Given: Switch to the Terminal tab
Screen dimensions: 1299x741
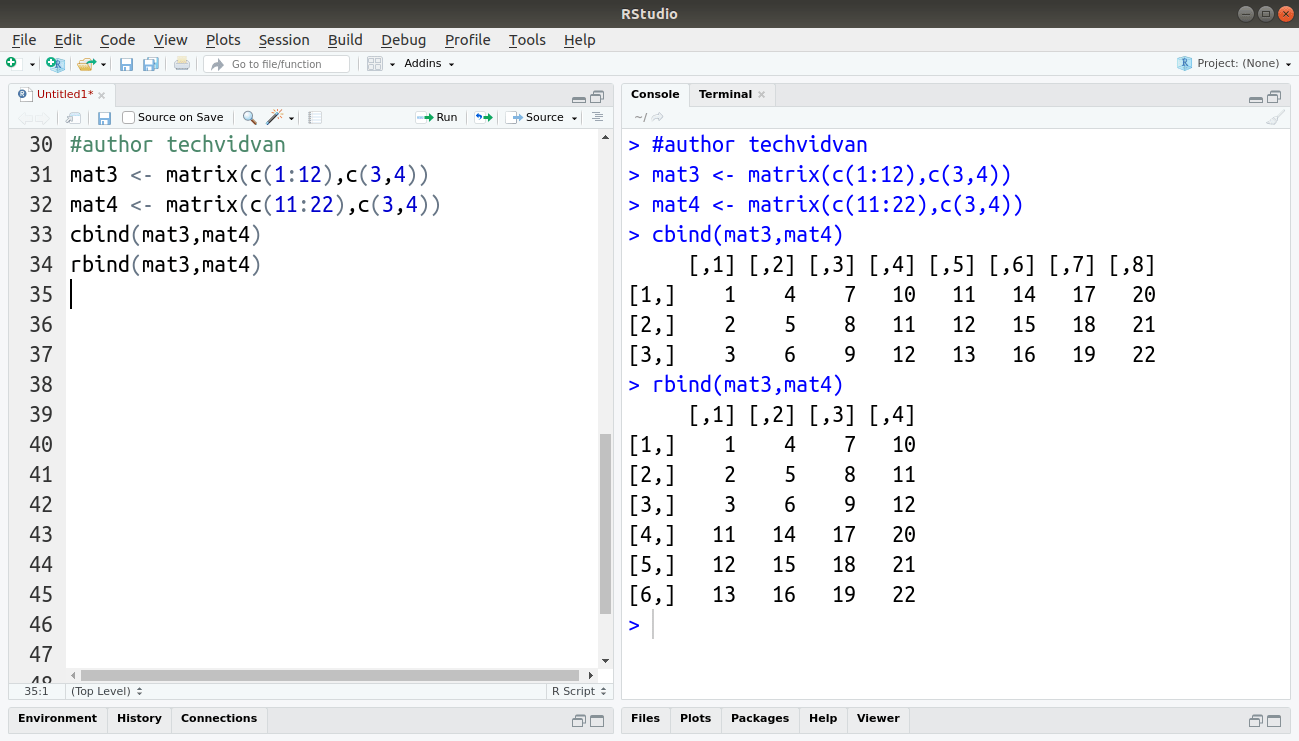Looking at the screenshot, I should click(x=724, y=94).
